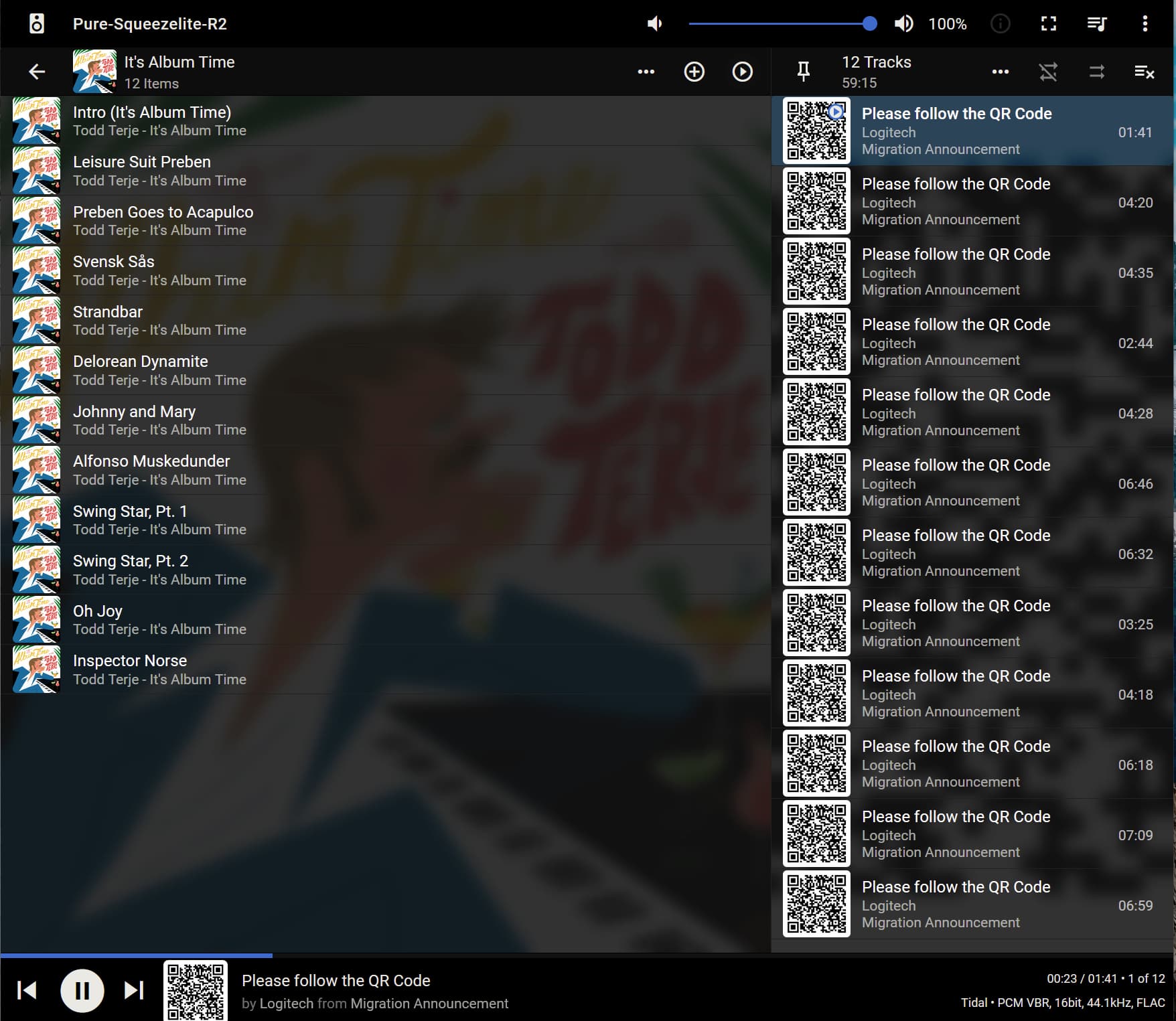Click the 100% volume label
The width and height of the screenshot is (1176, 1021).
point(948,24)
